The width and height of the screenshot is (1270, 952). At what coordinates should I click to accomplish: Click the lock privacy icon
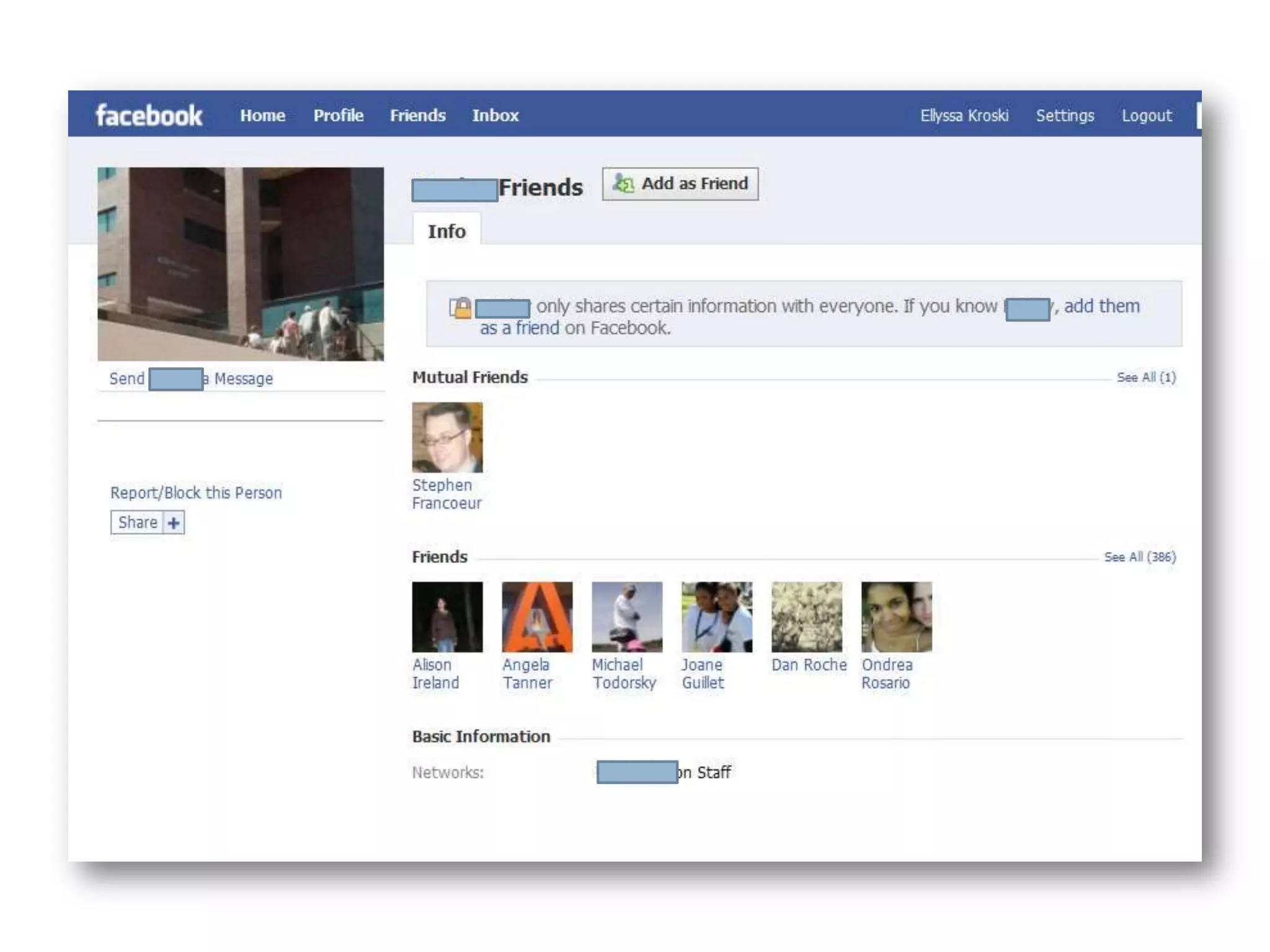461,307
